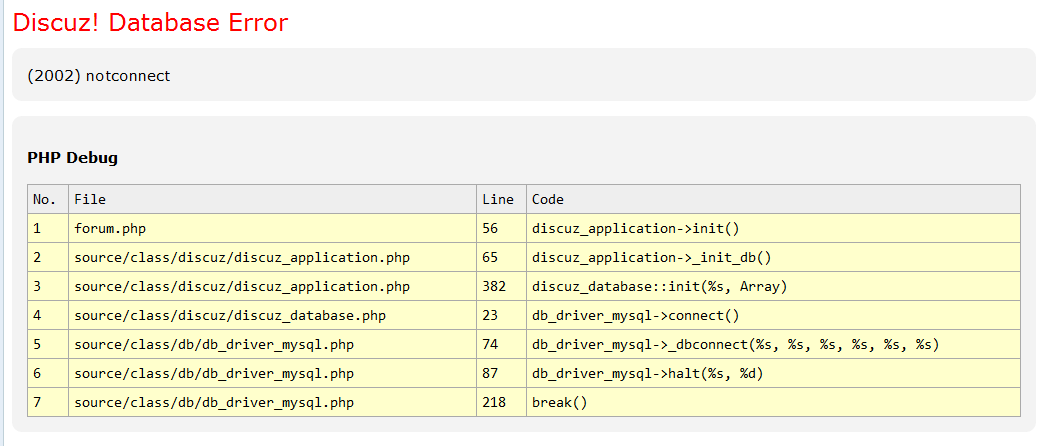Select the 'Discuz! Database Error' heading
Screen dimensions: 1044x446
pyautogui.click(x=150, y=23)
